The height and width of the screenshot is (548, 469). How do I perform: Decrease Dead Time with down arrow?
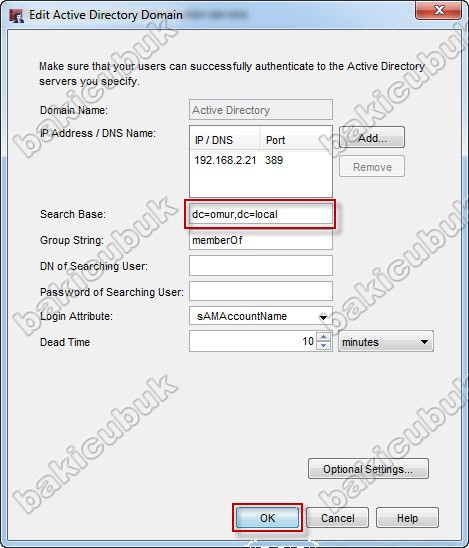(x=324, y=346)
